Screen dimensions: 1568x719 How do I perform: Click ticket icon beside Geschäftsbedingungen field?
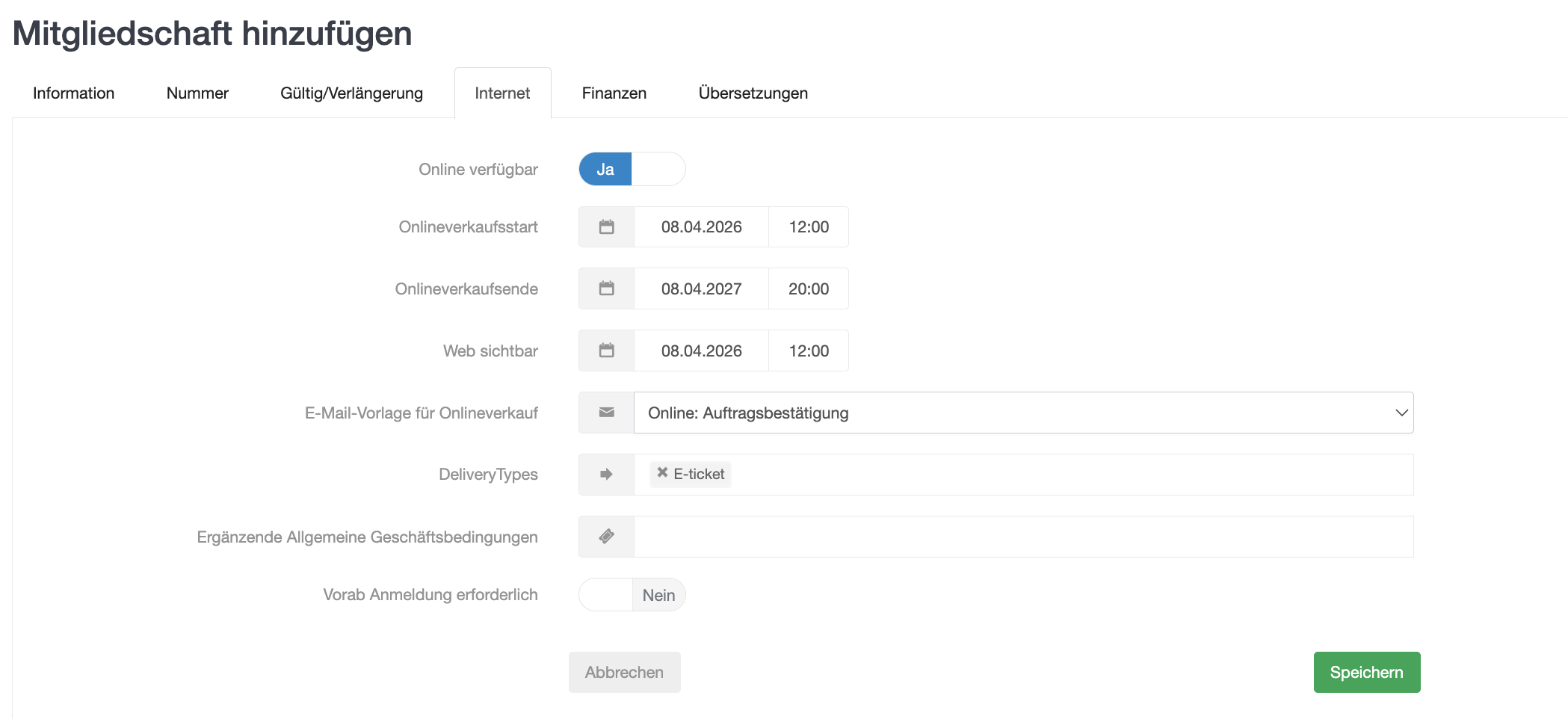tap(606, 537)
